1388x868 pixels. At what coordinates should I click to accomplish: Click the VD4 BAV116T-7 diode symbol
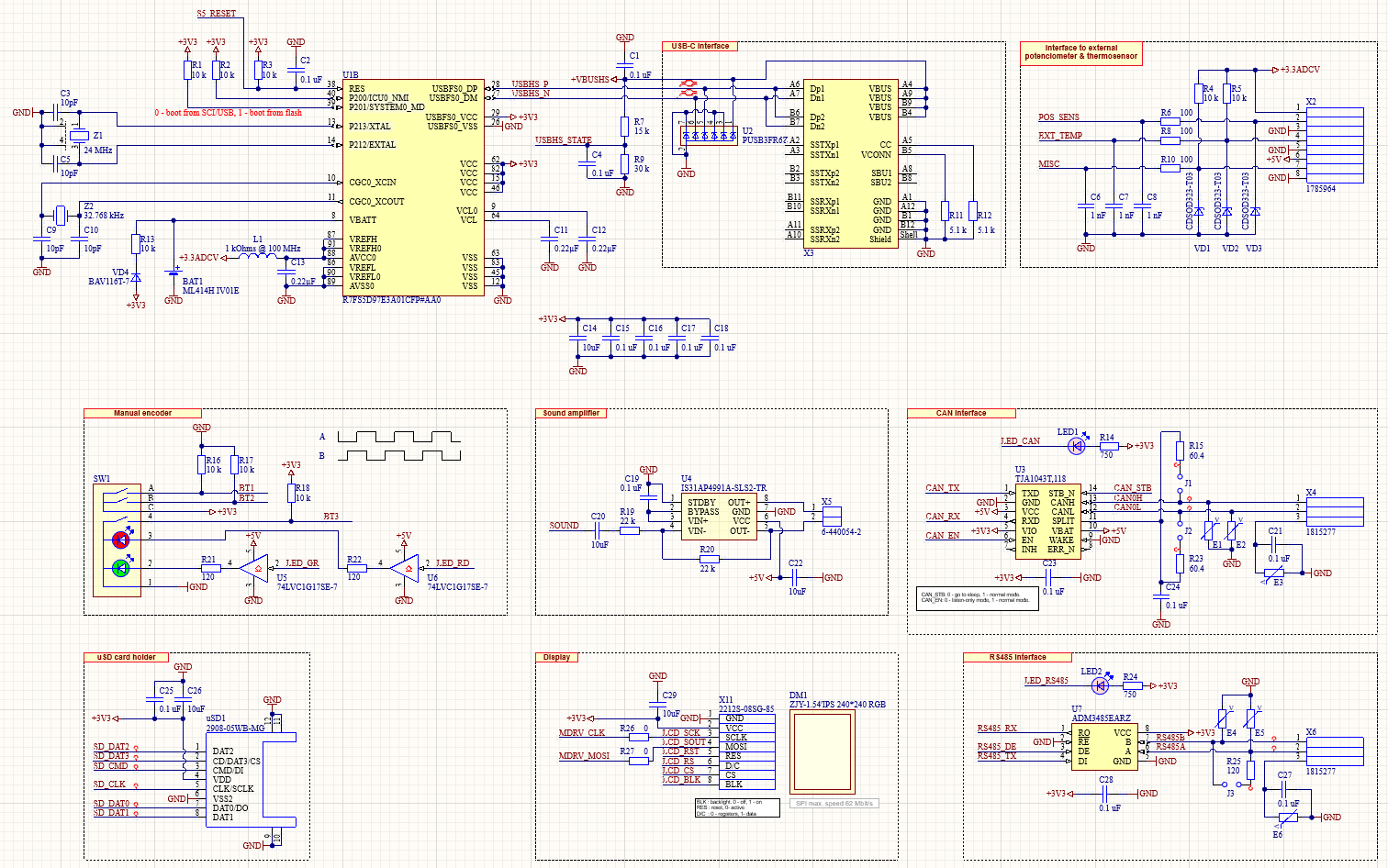pos(136,277)
